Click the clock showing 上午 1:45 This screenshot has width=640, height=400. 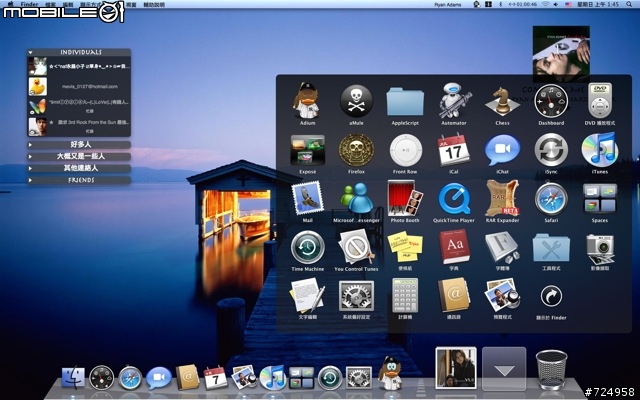(598, 4)
